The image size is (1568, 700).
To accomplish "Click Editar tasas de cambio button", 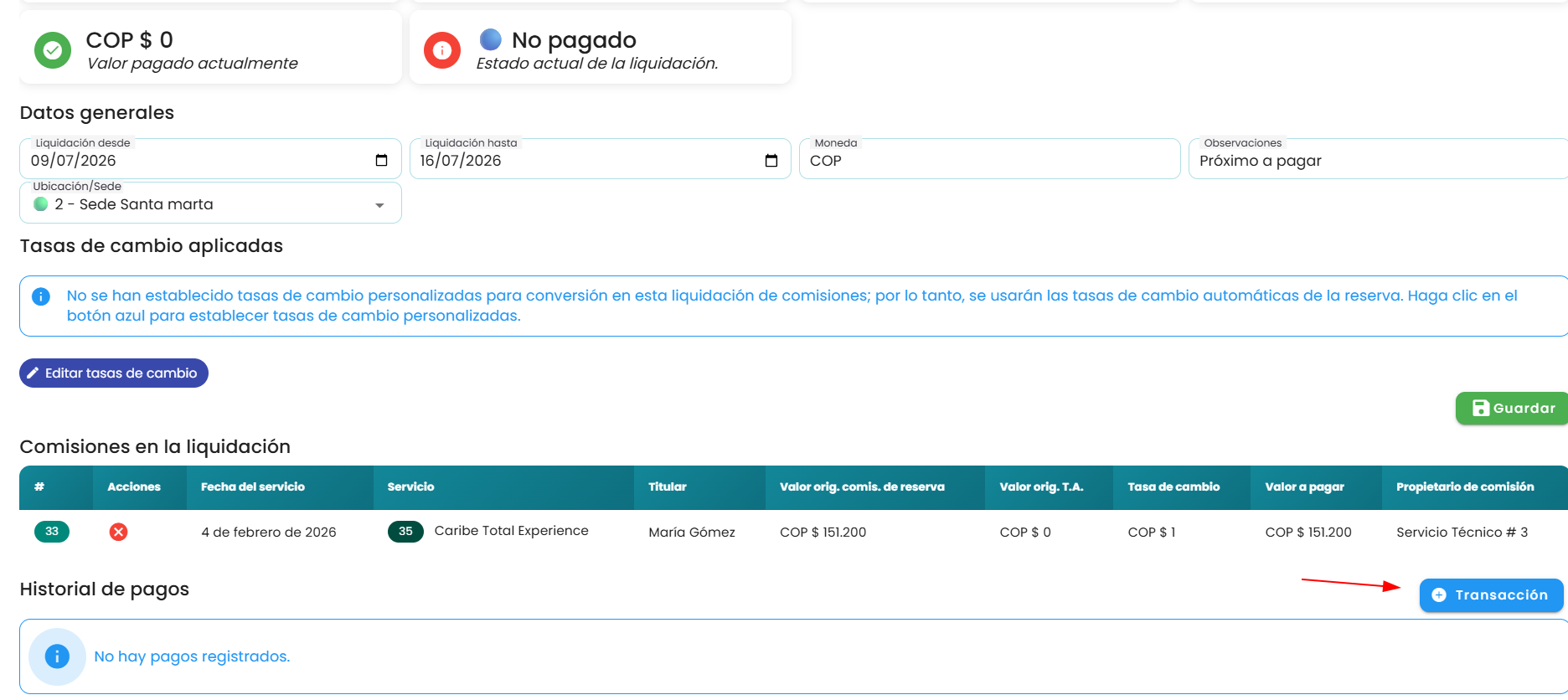I will pyautogui.click(x=114, y=373).
